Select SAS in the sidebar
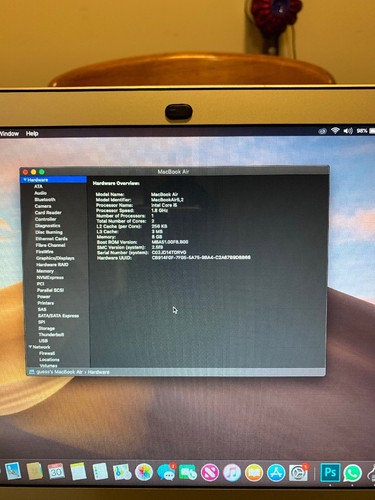Viewport: 375px width, 500px height. (42, 309)
